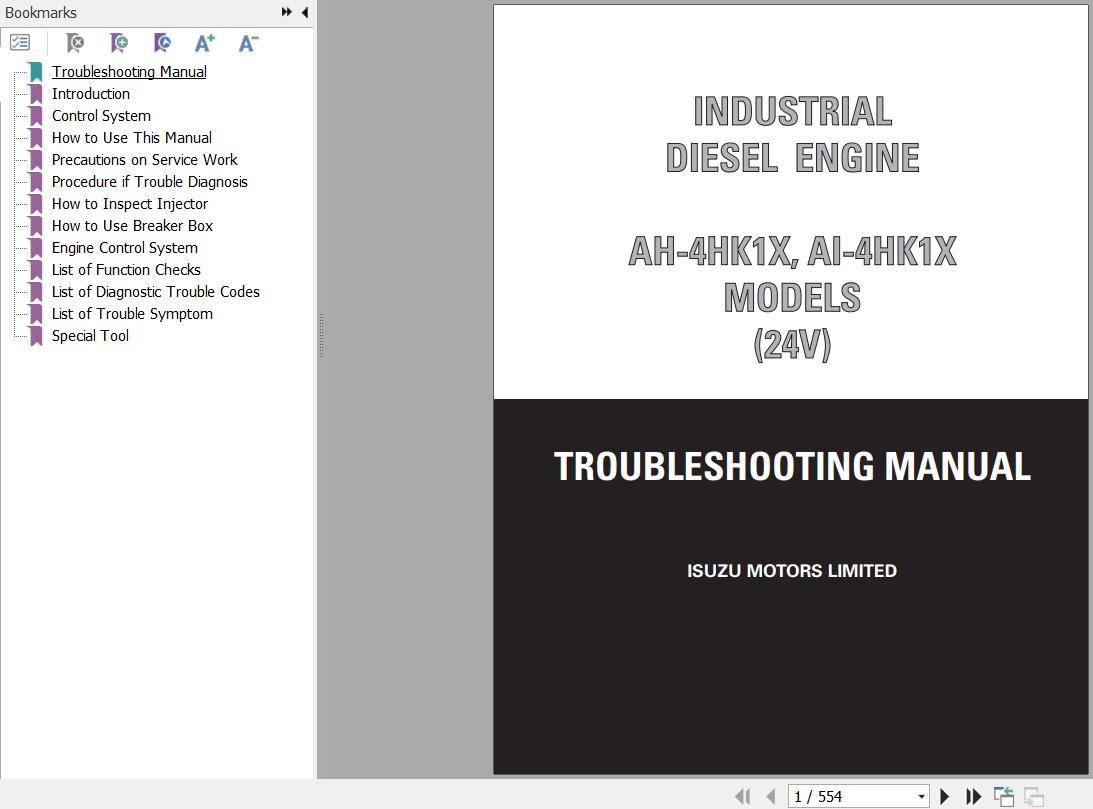Click the go to current bookmark icon
The image size is (1093, 809).
162,43
